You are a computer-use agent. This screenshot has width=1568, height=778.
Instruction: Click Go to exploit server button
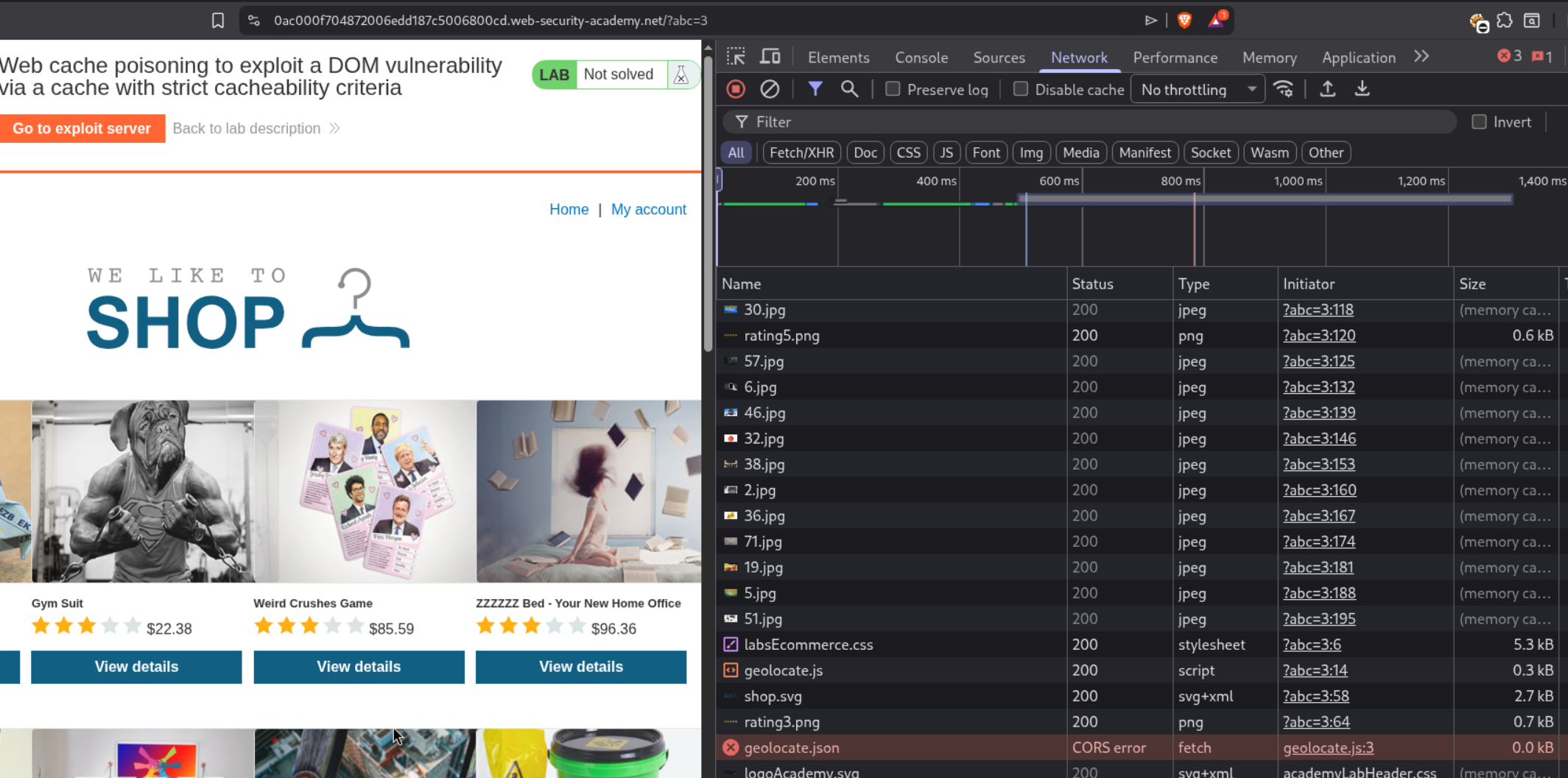click(82, 128)
